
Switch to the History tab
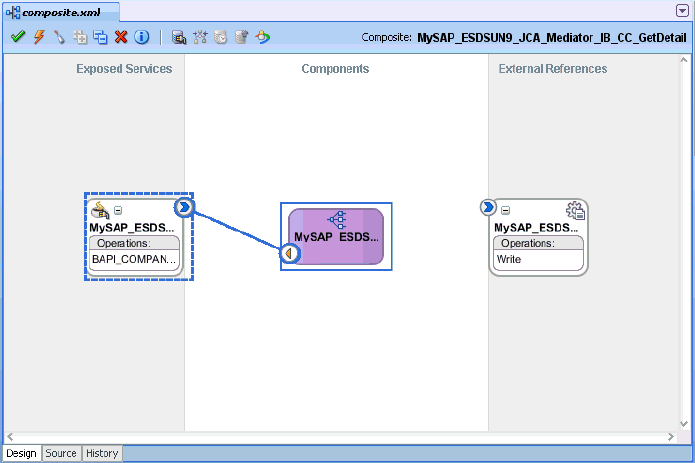(102, 453)
